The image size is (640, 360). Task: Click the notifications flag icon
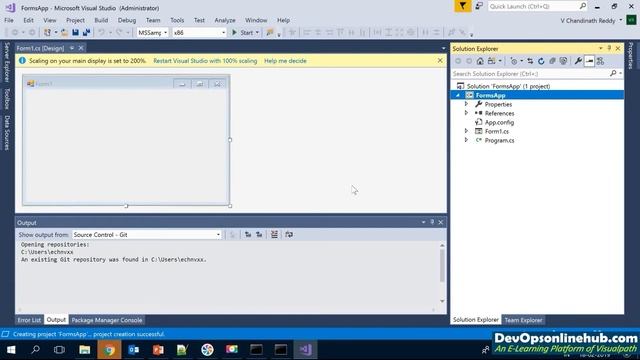(x=462, y=6)
